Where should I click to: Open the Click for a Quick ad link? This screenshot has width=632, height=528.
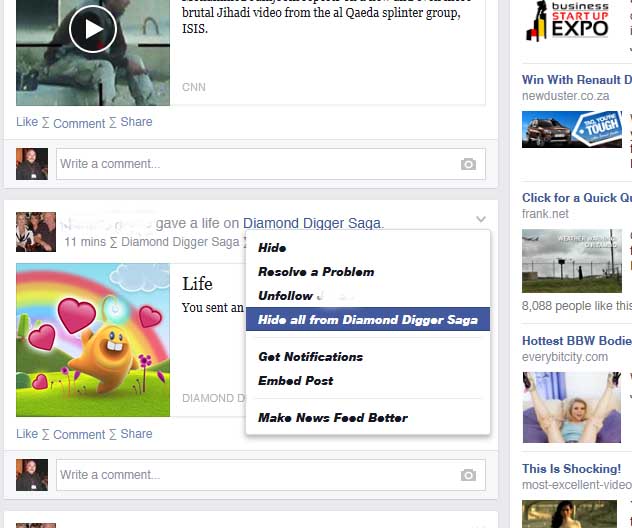[576, 198]
